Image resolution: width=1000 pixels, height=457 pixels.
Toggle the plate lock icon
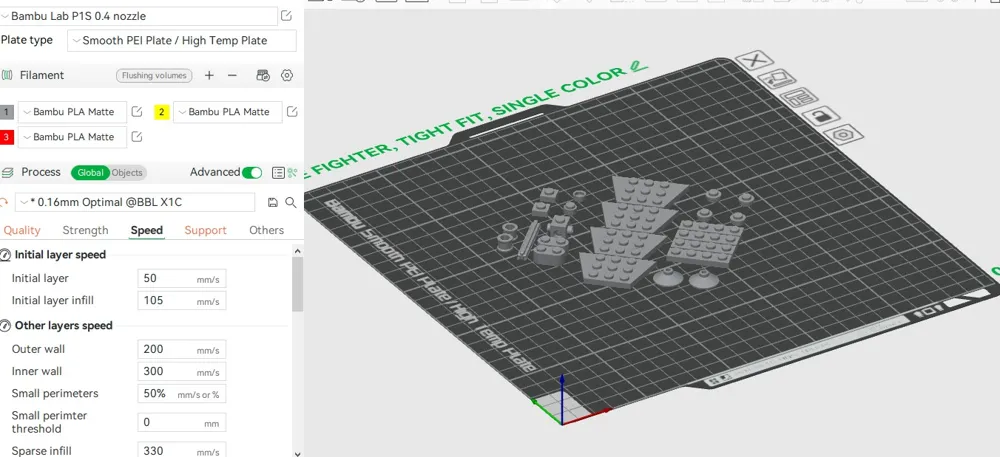(x=821, y=116)
